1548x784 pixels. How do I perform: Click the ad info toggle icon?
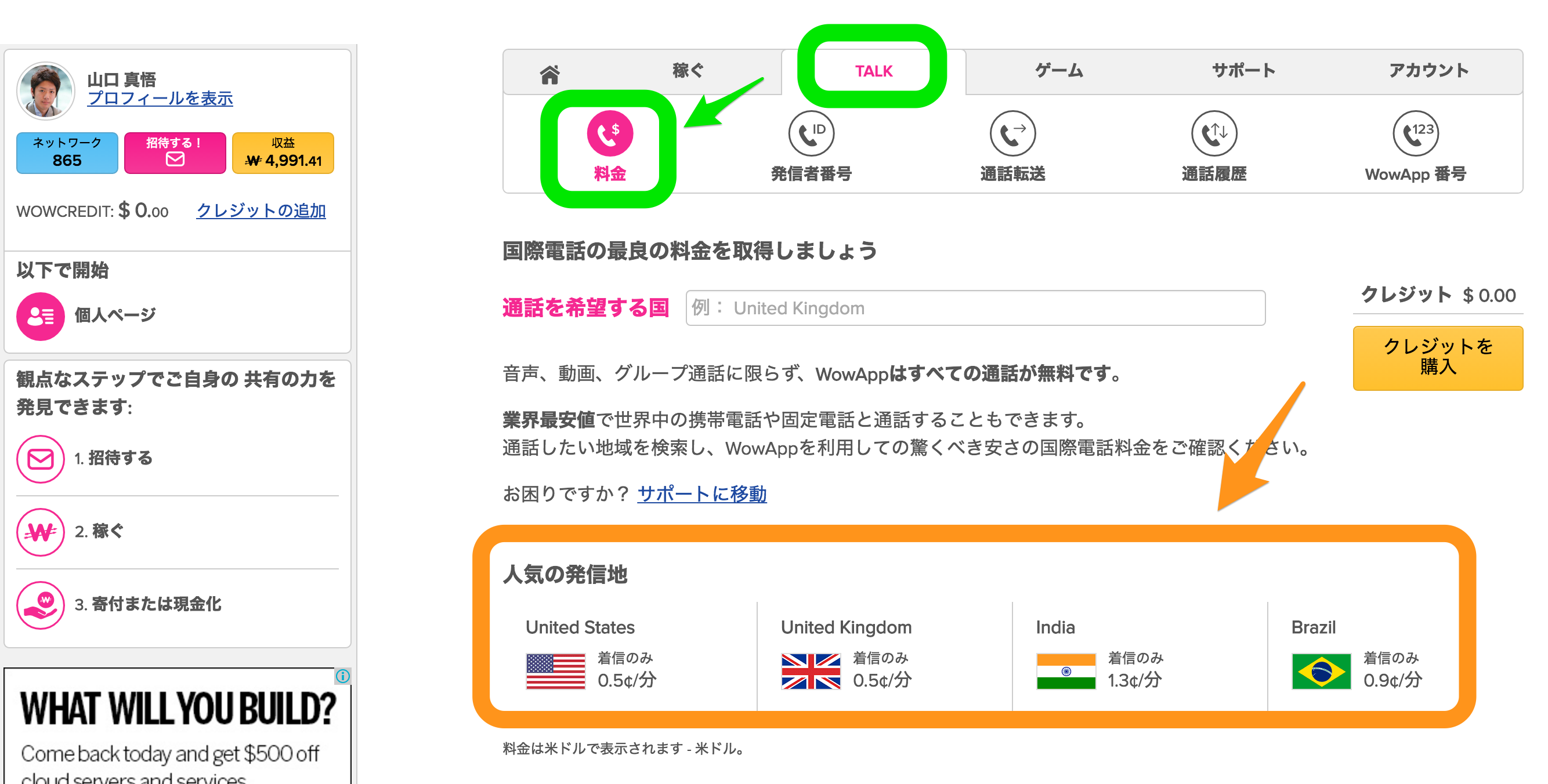342,677
